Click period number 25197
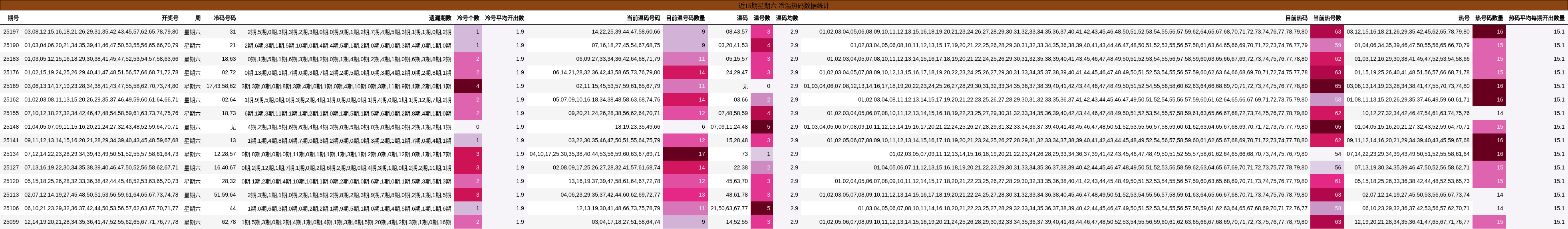The height and width of the screenshot is (229, 1568). click(x=11, y=32)
